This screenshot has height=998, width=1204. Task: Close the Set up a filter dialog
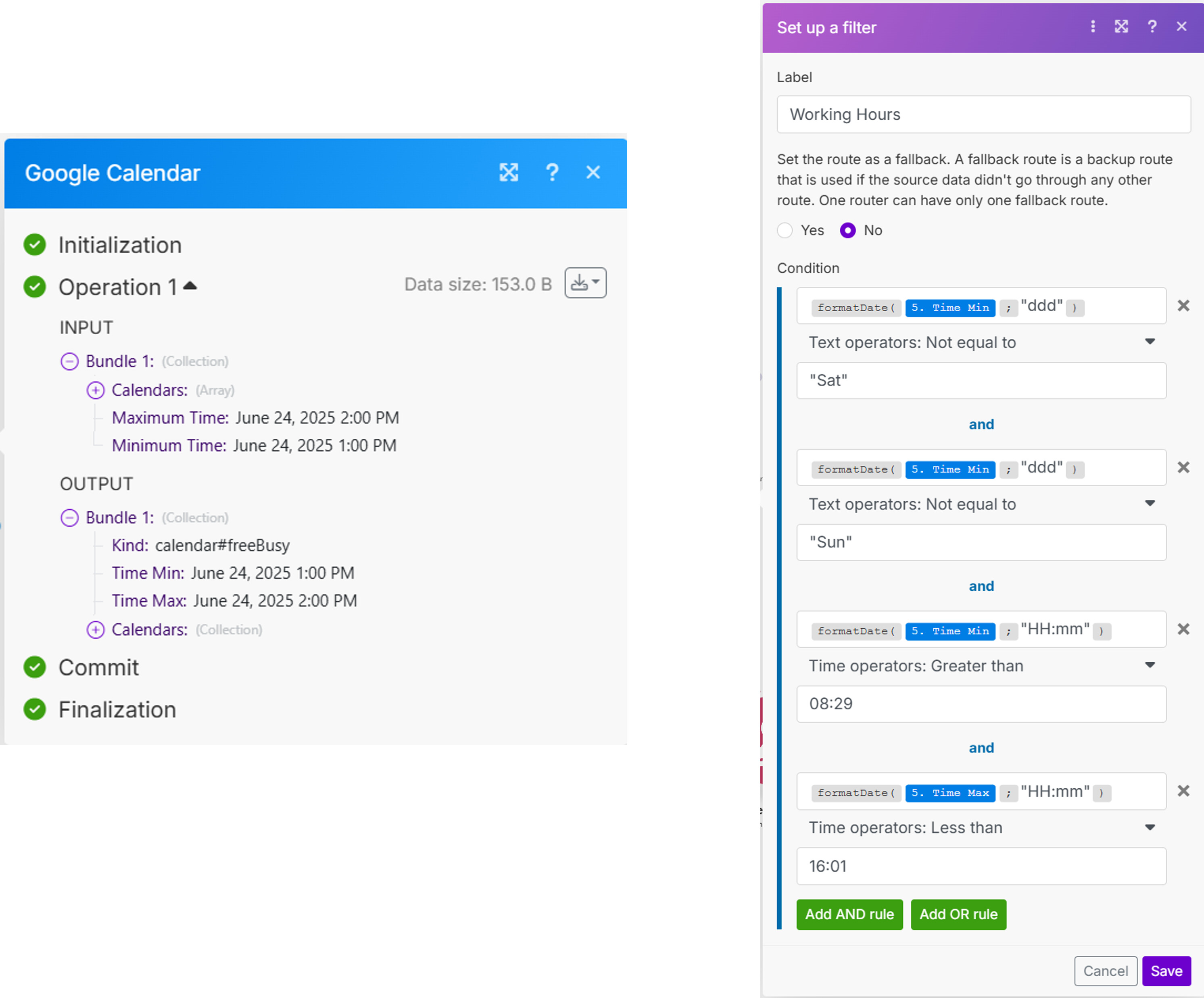[x=1182, y=26]
